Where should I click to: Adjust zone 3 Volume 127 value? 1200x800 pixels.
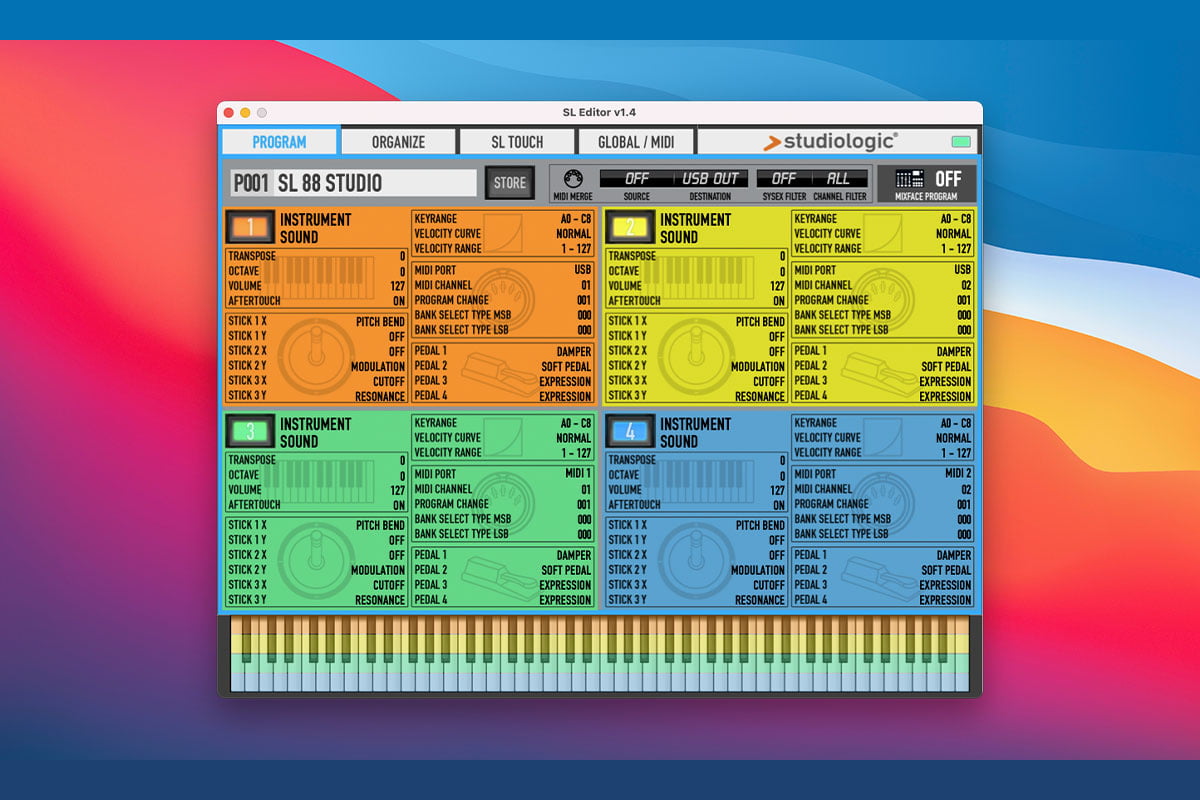click(397, 490)
